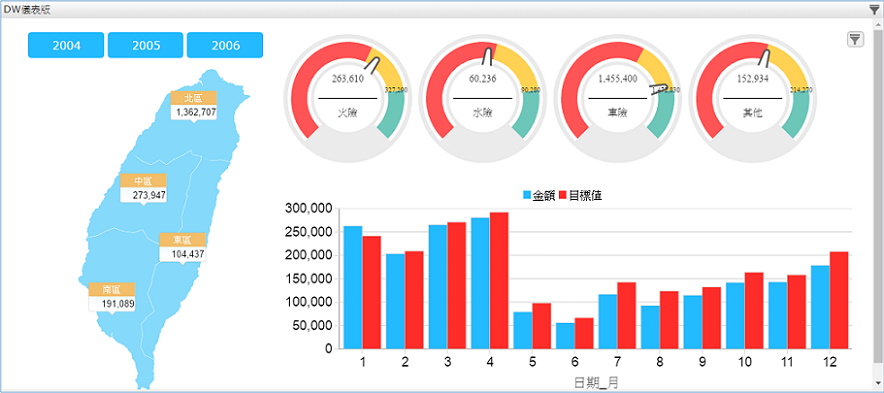Click the 車險 gauge
The height and width of the screenshot is (393, 884).
(x=618, y=99)
